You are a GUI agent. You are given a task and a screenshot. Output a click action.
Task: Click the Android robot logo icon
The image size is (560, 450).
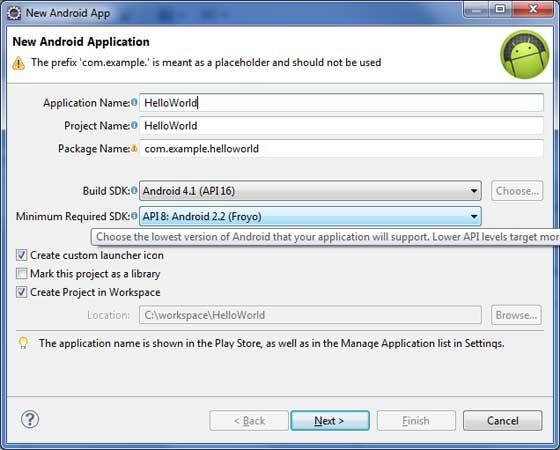(x=524, y=54)
